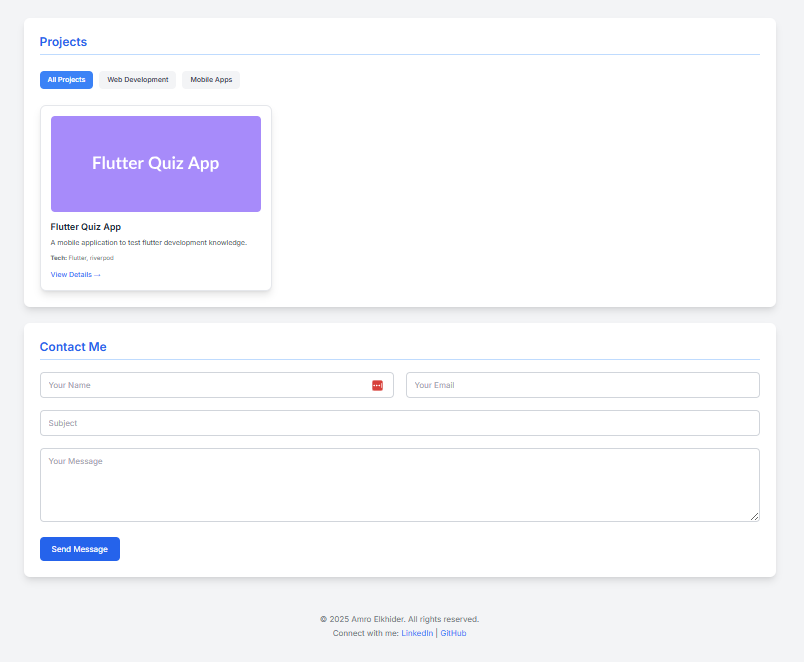Show only Mobile Apps projects
The image size is (804, 662).
211,80
